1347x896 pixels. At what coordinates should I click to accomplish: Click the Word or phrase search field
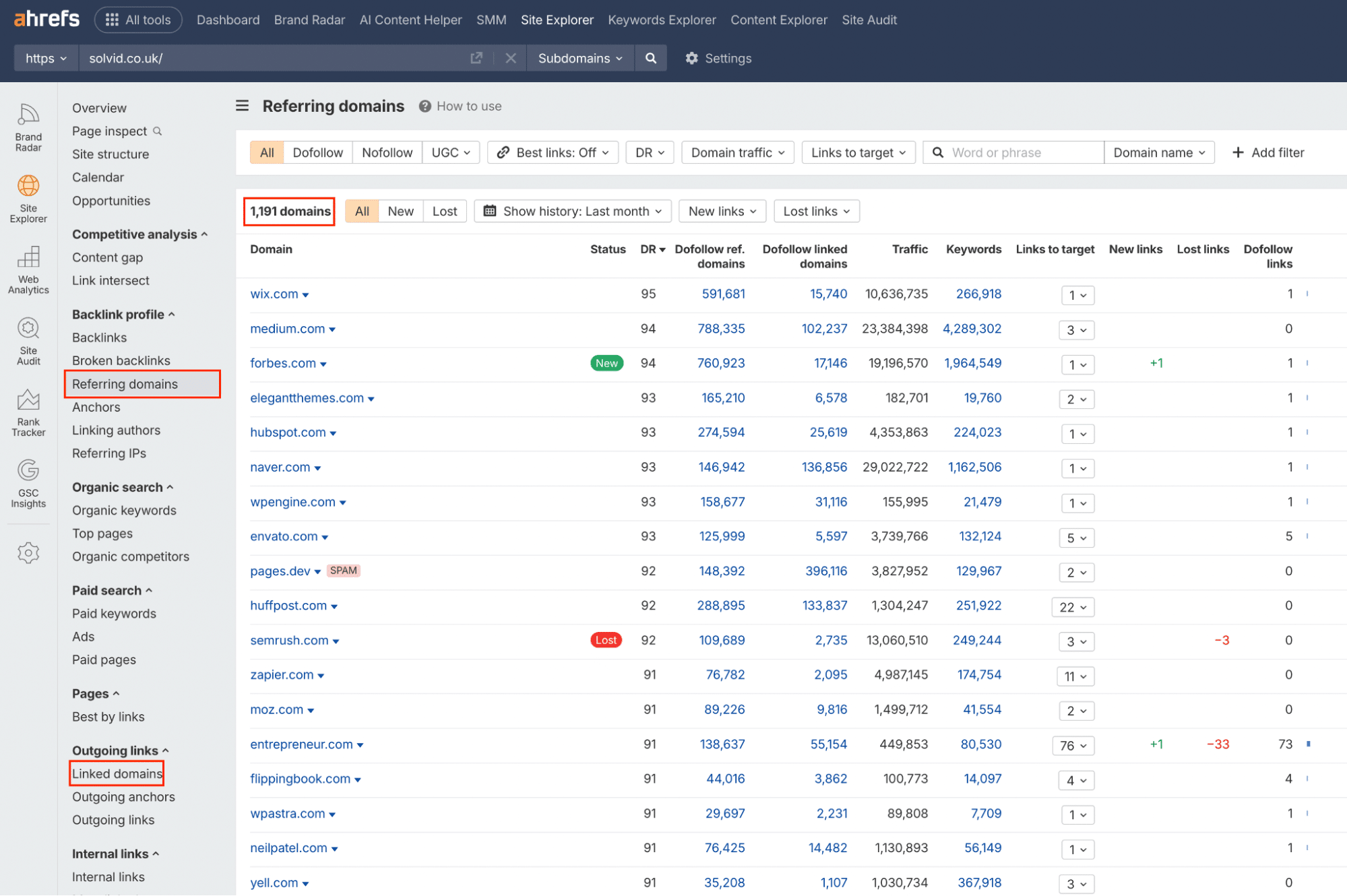point(1011,152)
